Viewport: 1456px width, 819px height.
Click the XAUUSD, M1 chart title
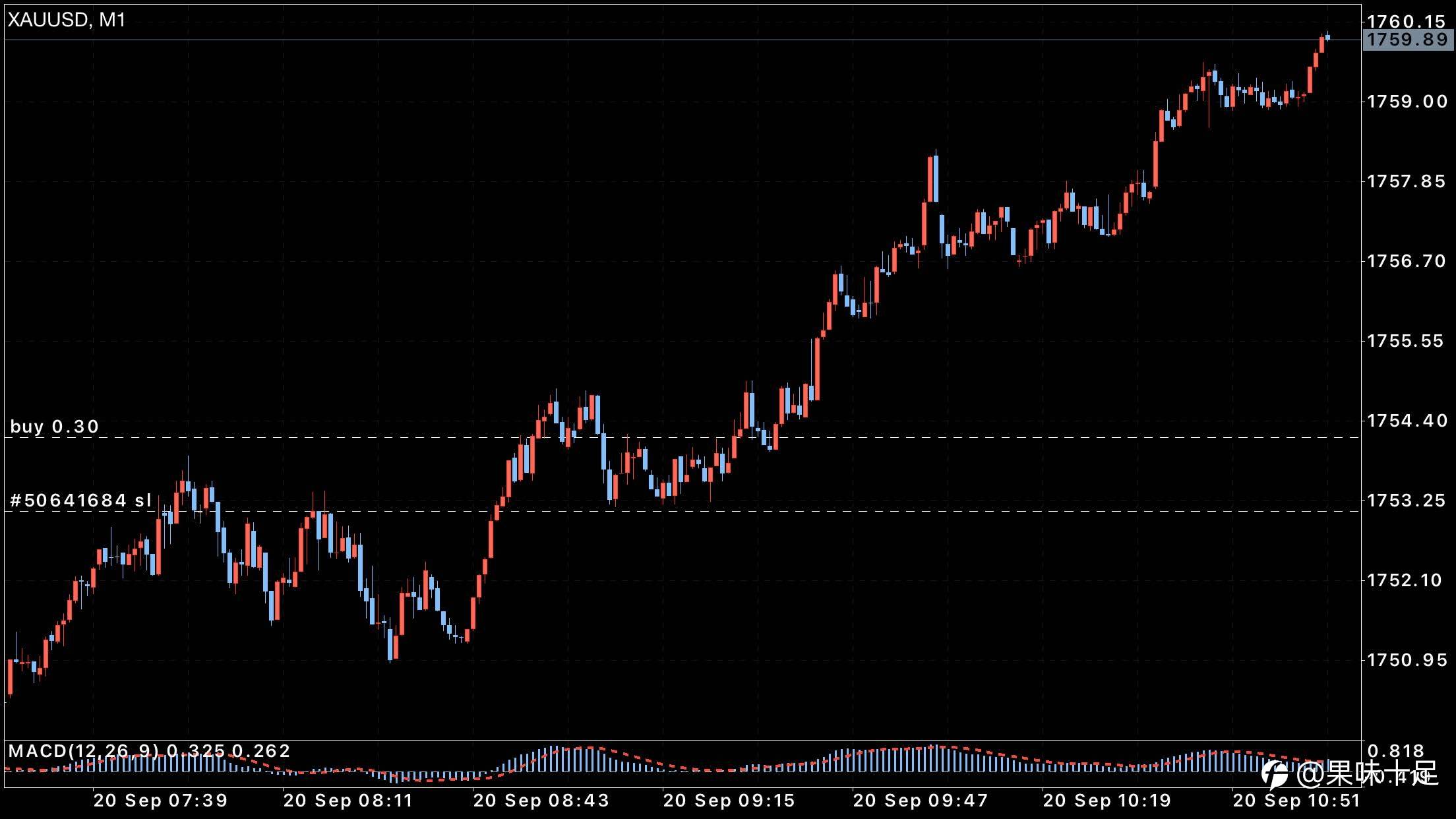pos(66,20)
